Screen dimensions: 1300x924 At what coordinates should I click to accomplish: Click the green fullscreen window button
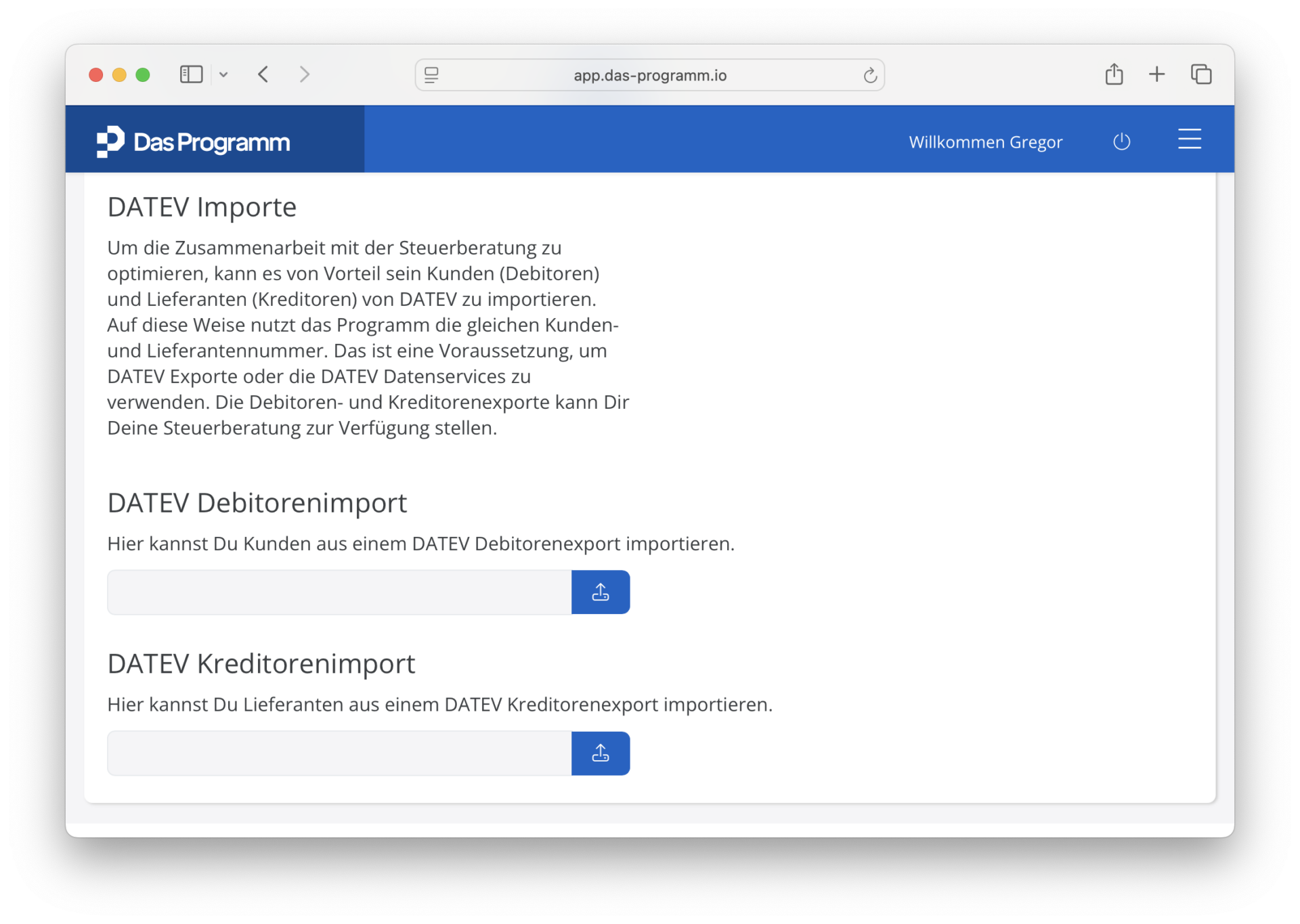(x=143, y=75)
